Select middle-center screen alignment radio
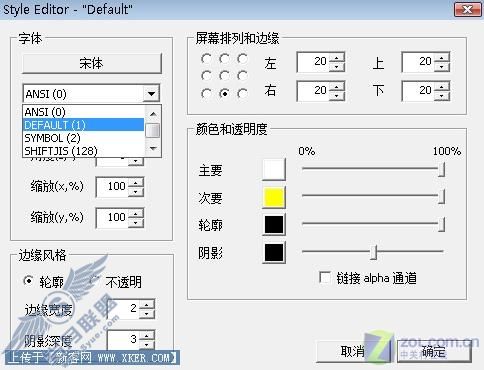484x370 pixels. [224, 76]
